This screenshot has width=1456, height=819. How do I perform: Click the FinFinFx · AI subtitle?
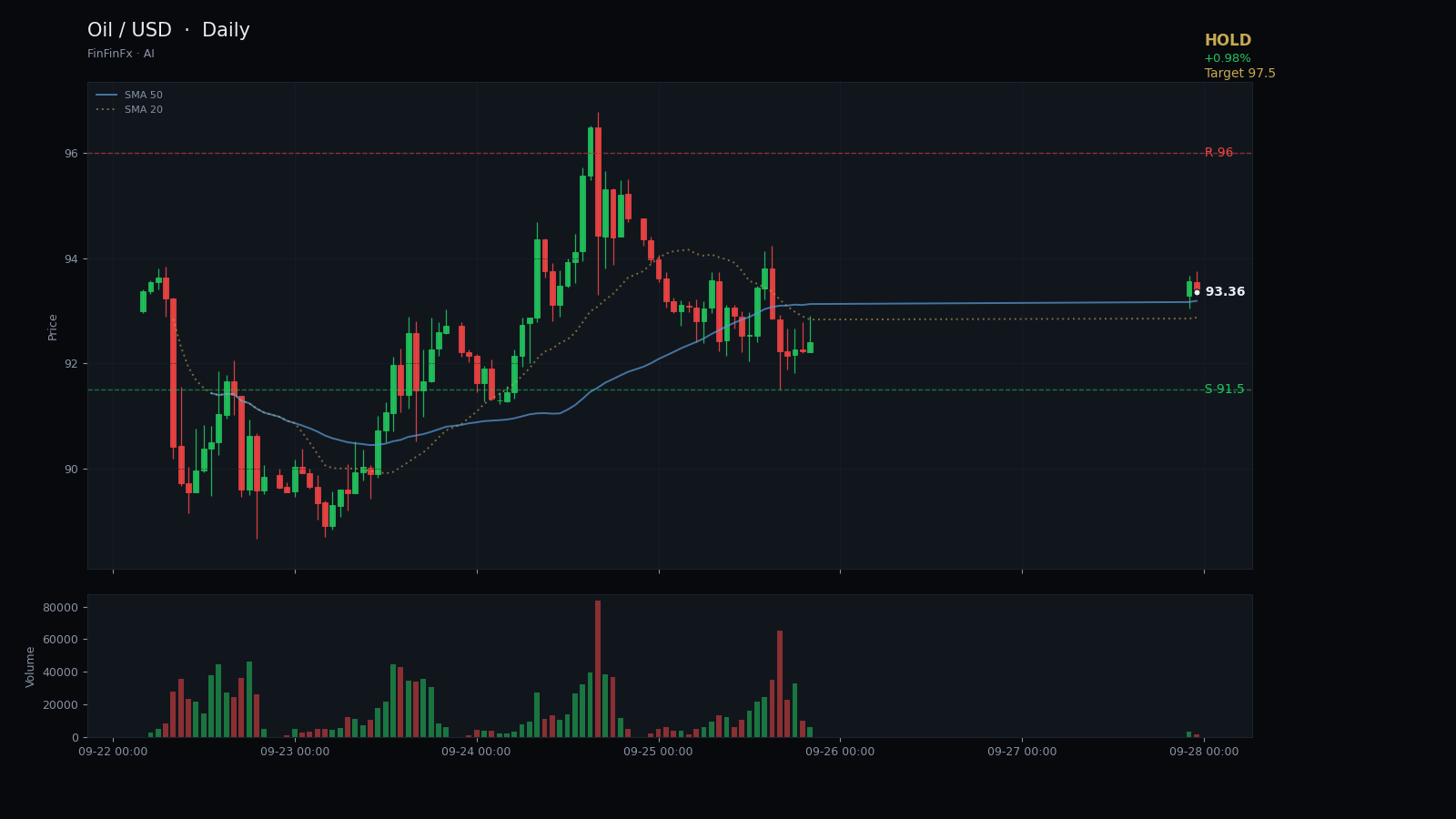[121, 54]
